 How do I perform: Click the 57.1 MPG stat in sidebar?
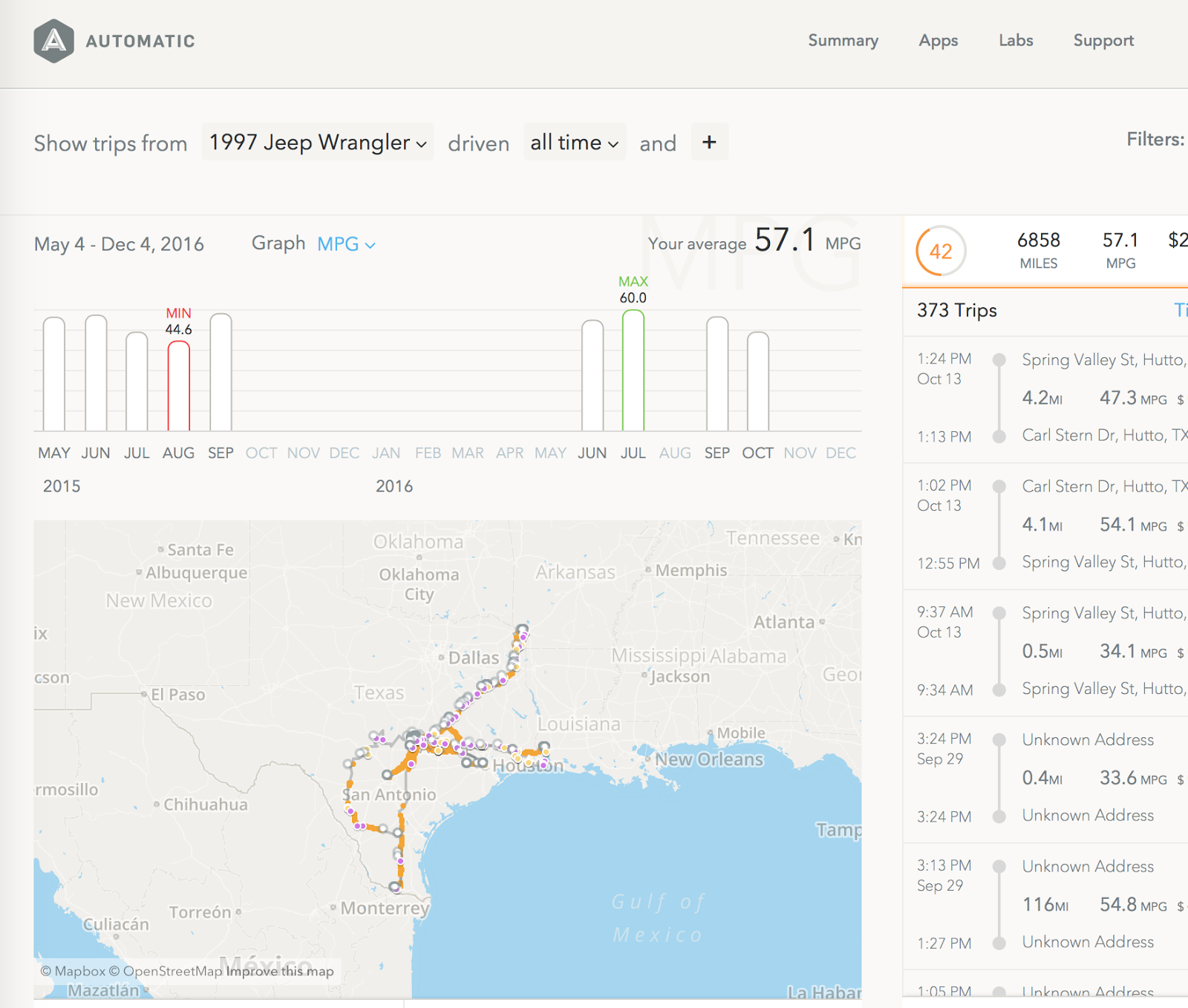1120,251
